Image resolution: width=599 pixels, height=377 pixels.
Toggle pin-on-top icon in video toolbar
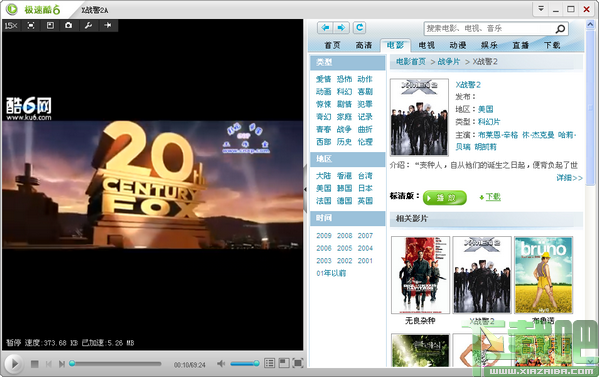point(108,26)
